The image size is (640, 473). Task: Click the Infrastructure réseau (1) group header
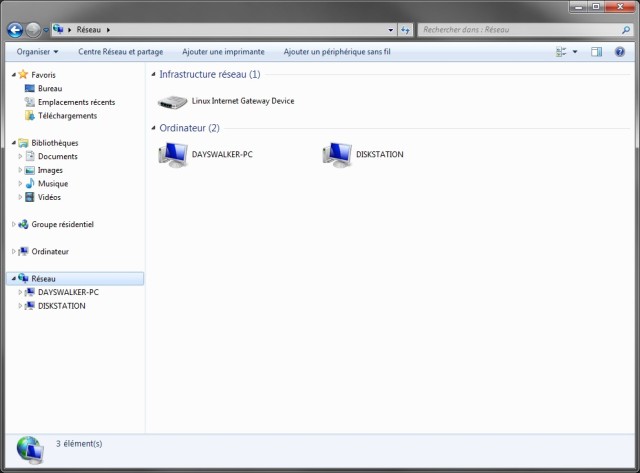(x=210, y=74)
